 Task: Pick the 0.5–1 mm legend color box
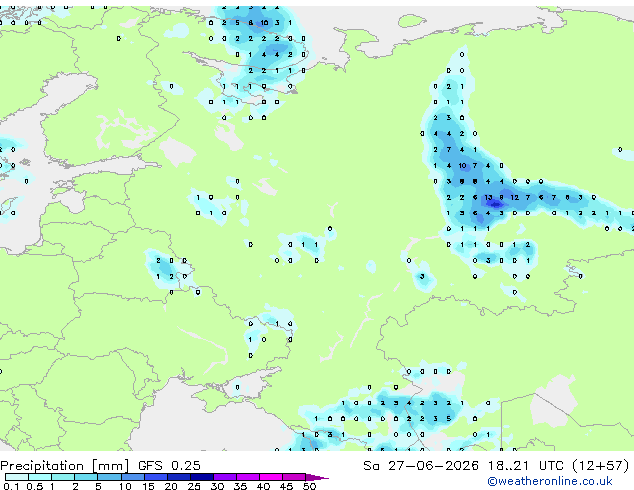pyautogui.click(x=40, y=477)
